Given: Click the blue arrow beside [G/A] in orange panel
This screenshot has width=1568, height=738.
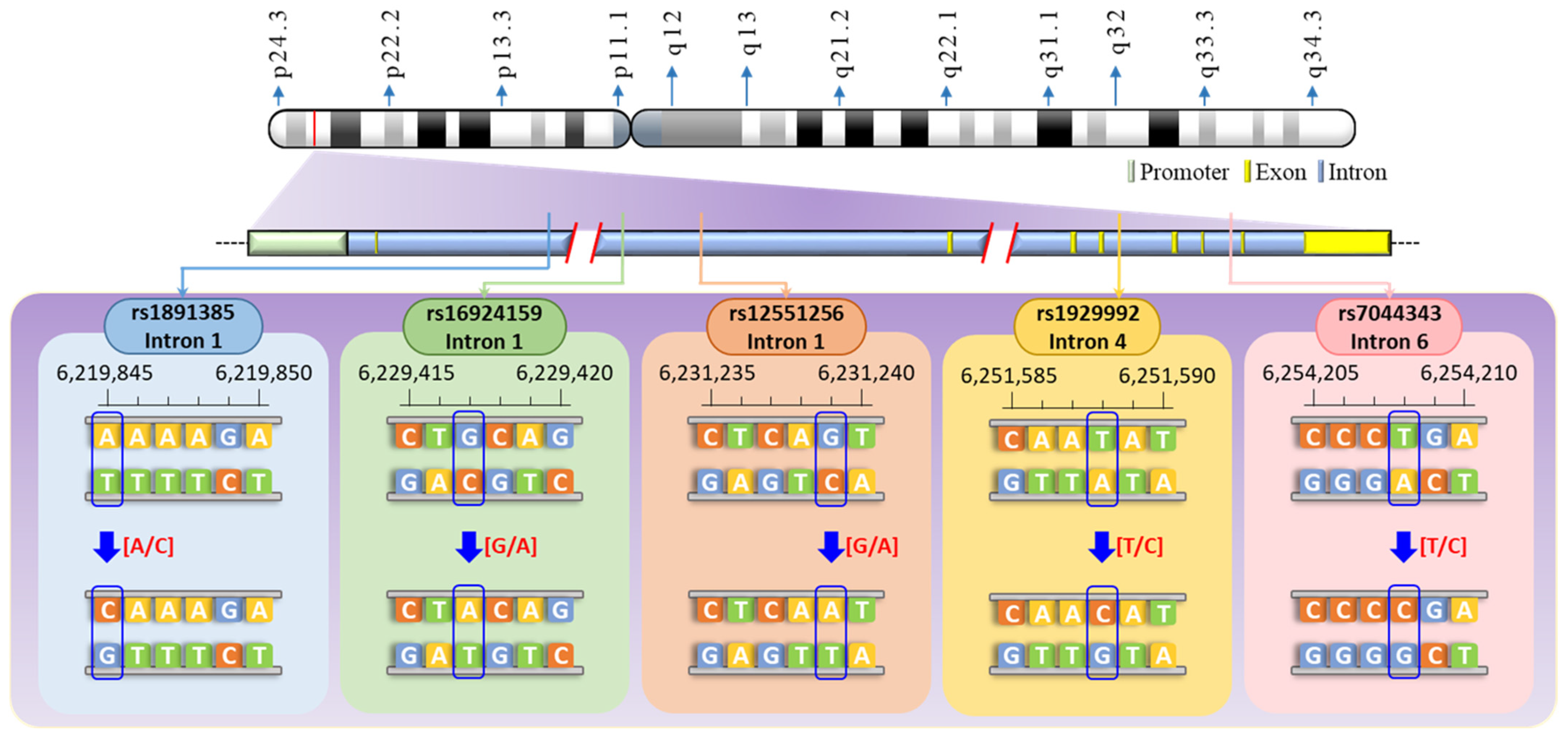Looking at the screenshot, I should point(831,546).
